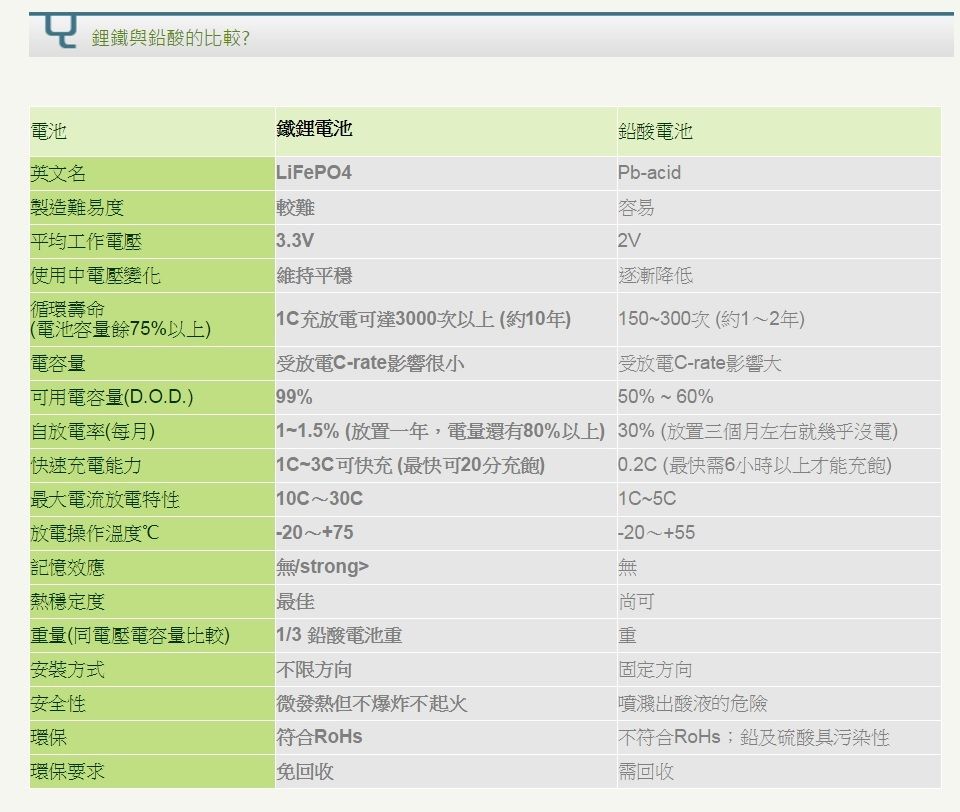Click the 1C~3C可快充 fast charge cell
The image size is (960, 812).
point(410,465)
